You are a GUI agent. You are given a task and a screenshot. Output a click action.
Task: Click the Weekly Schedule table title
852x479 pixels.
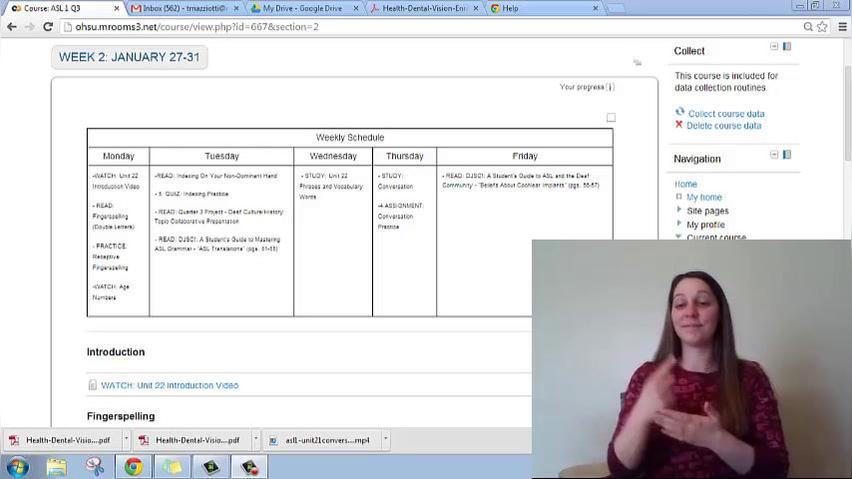click(350, 137)
